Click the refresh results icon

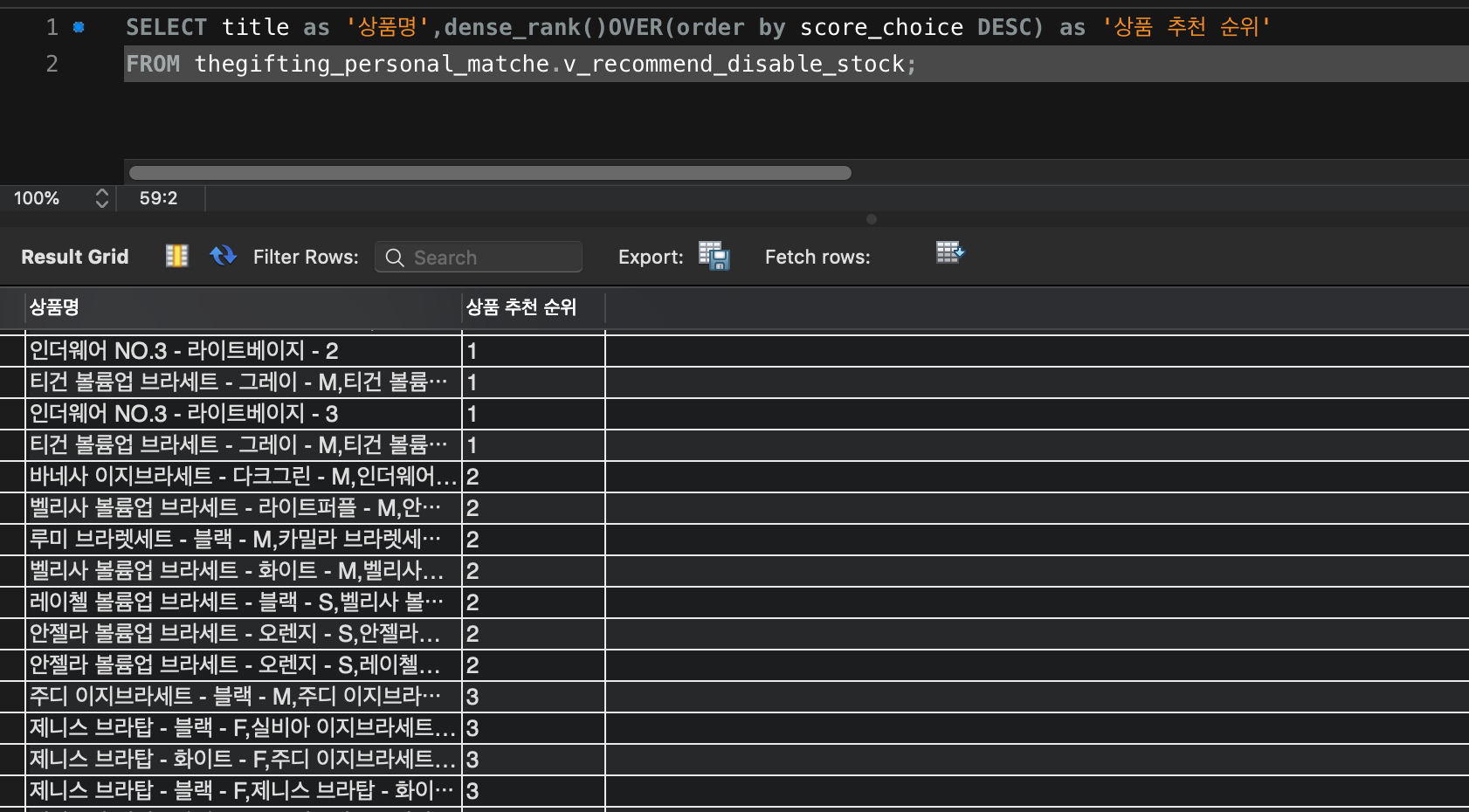click(224, 256)
